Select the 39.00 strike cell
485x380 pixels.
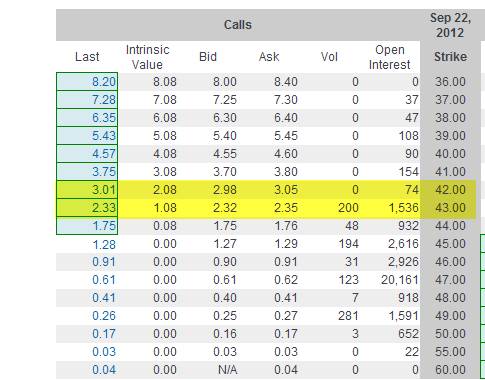point(450,136)
